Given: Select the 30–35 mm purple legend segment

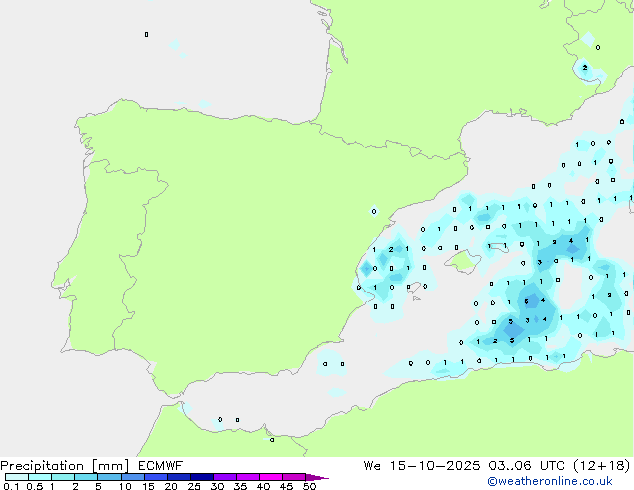Looking at the screenshot, I should (224, 477).
